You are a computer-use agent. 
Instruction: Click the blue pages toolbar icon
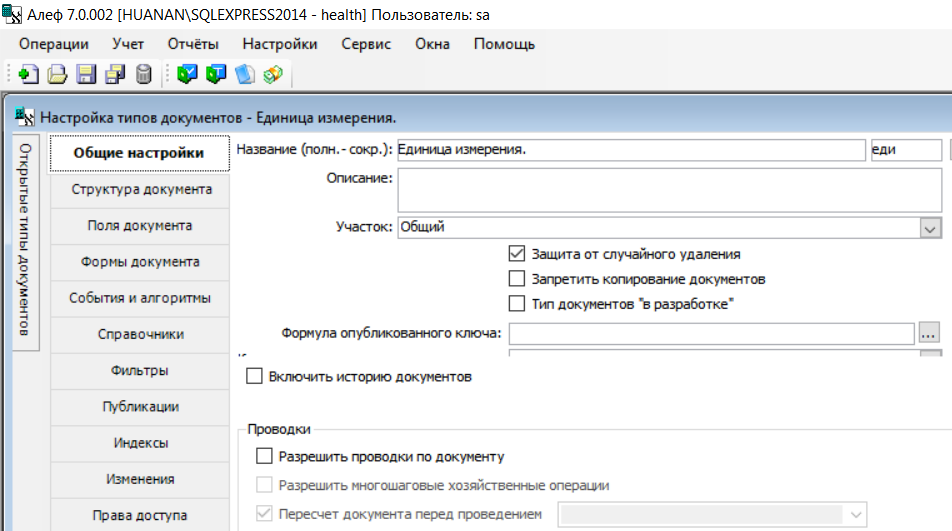[245, 74]
